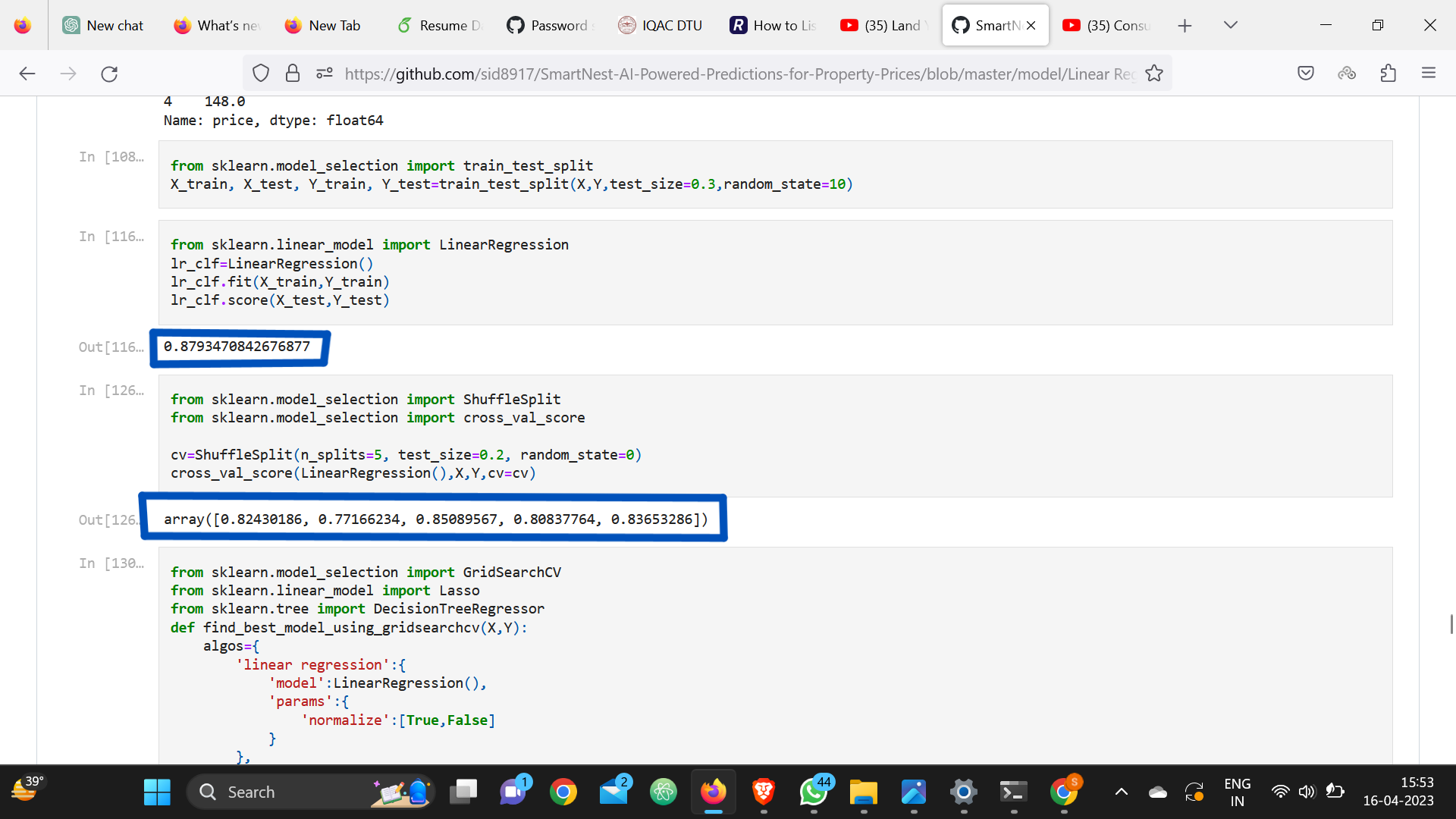Open a new tab with plus button
Image resolution: width=1456 pixels, height=819 pixels.
point(1185,26)
